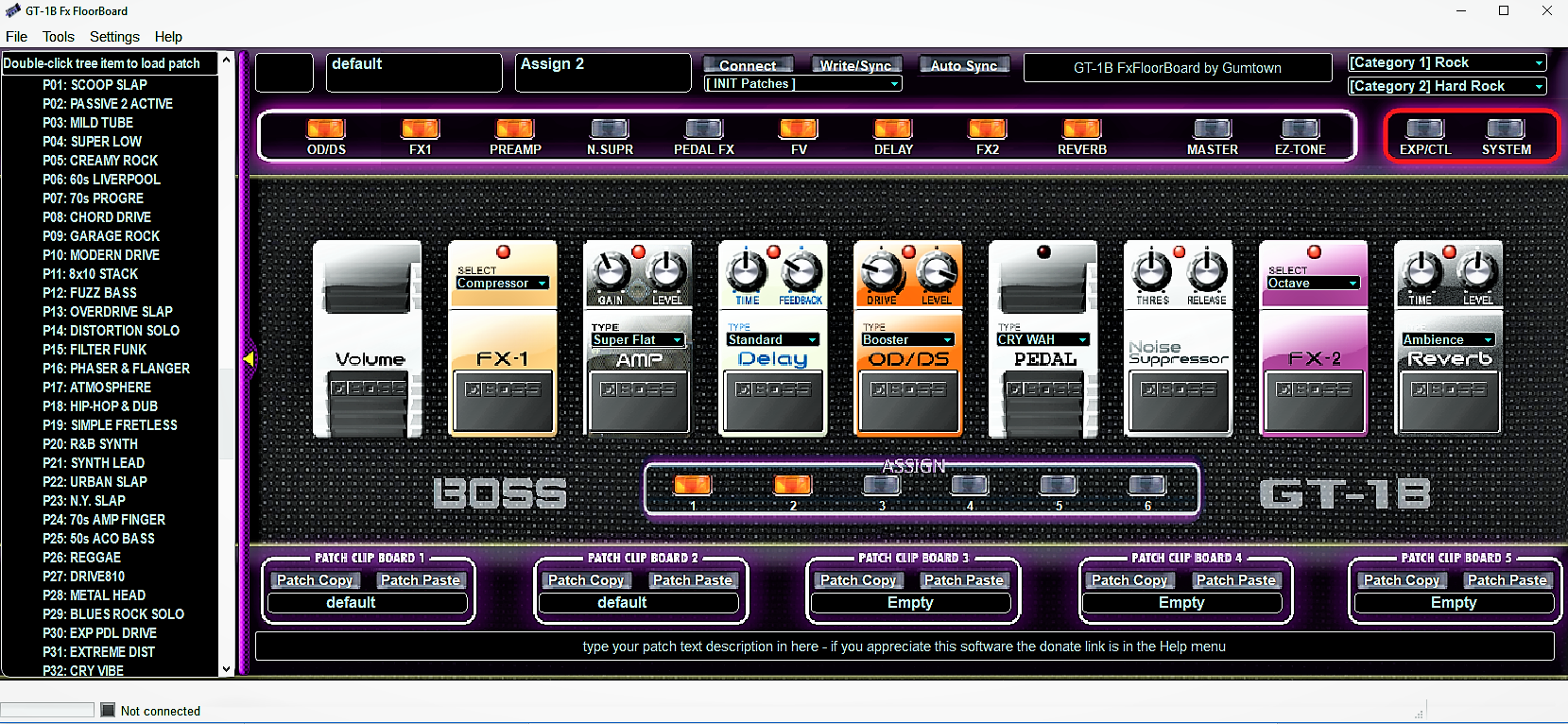Click the FX-2 pedal footswitch

coord(1314,402)
